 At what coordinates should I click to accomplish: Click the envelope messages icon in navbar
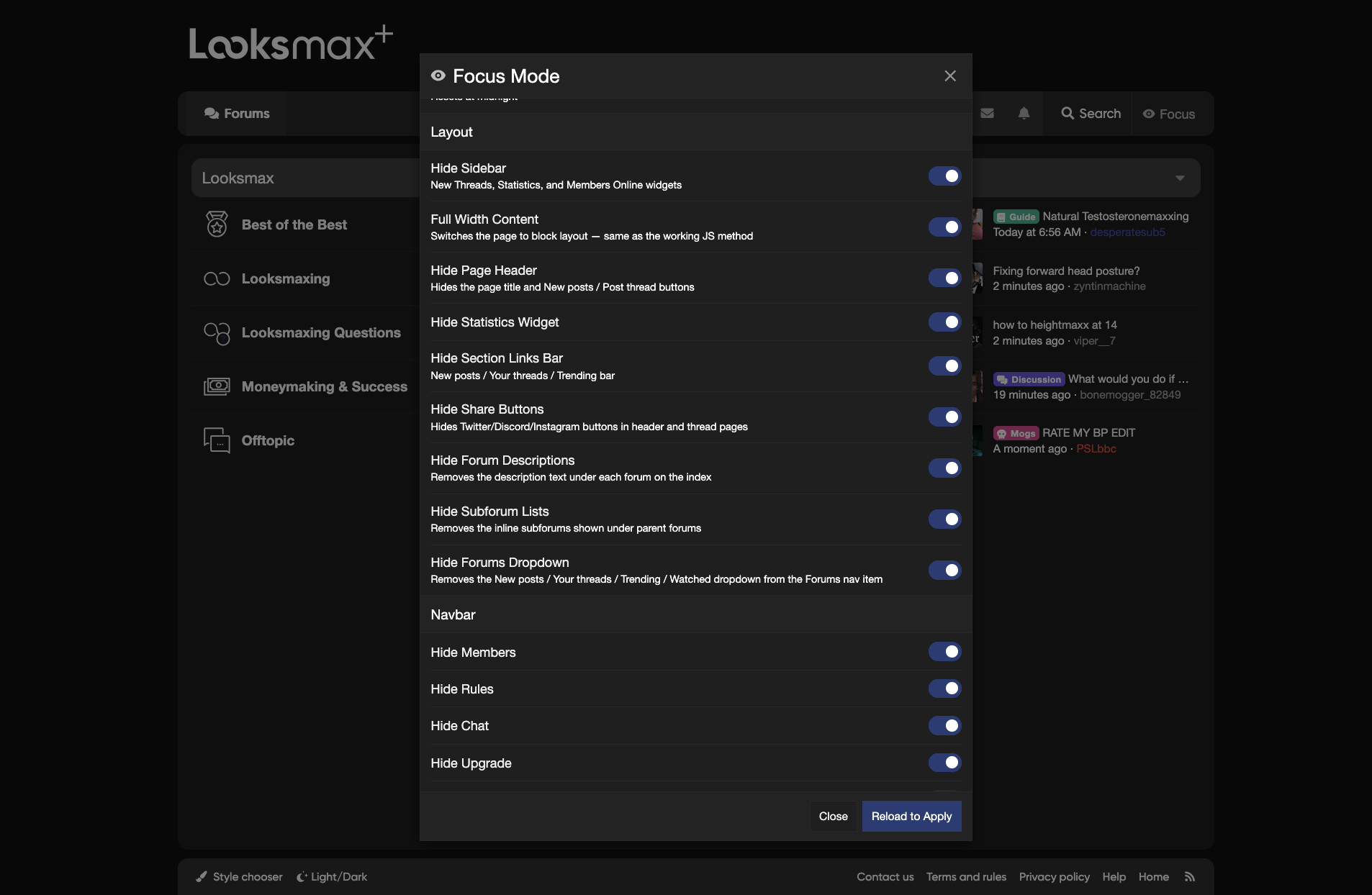pos(987,113)
